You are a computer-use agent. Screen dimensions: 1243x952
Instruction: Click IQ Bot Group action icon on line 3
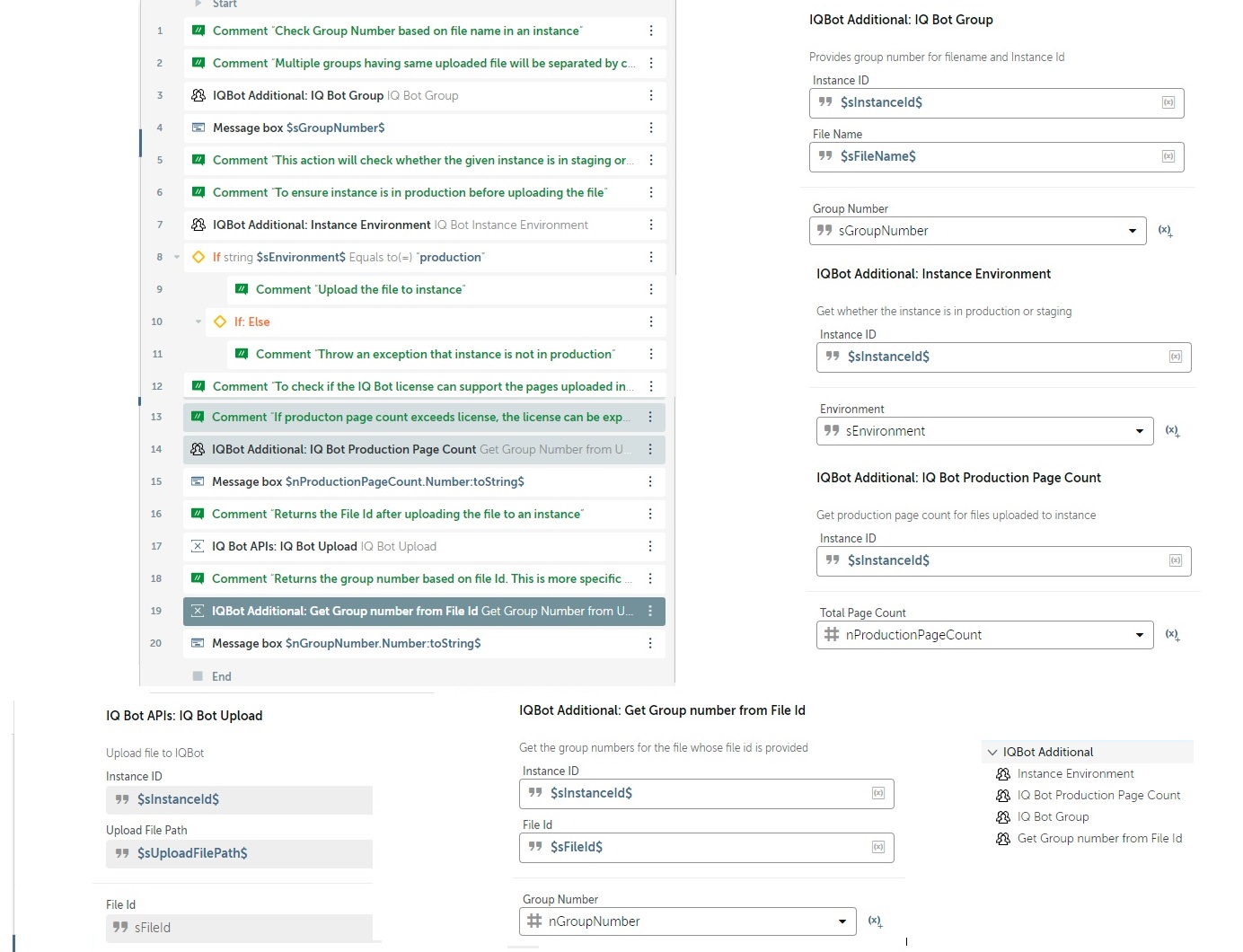point(198,95)
